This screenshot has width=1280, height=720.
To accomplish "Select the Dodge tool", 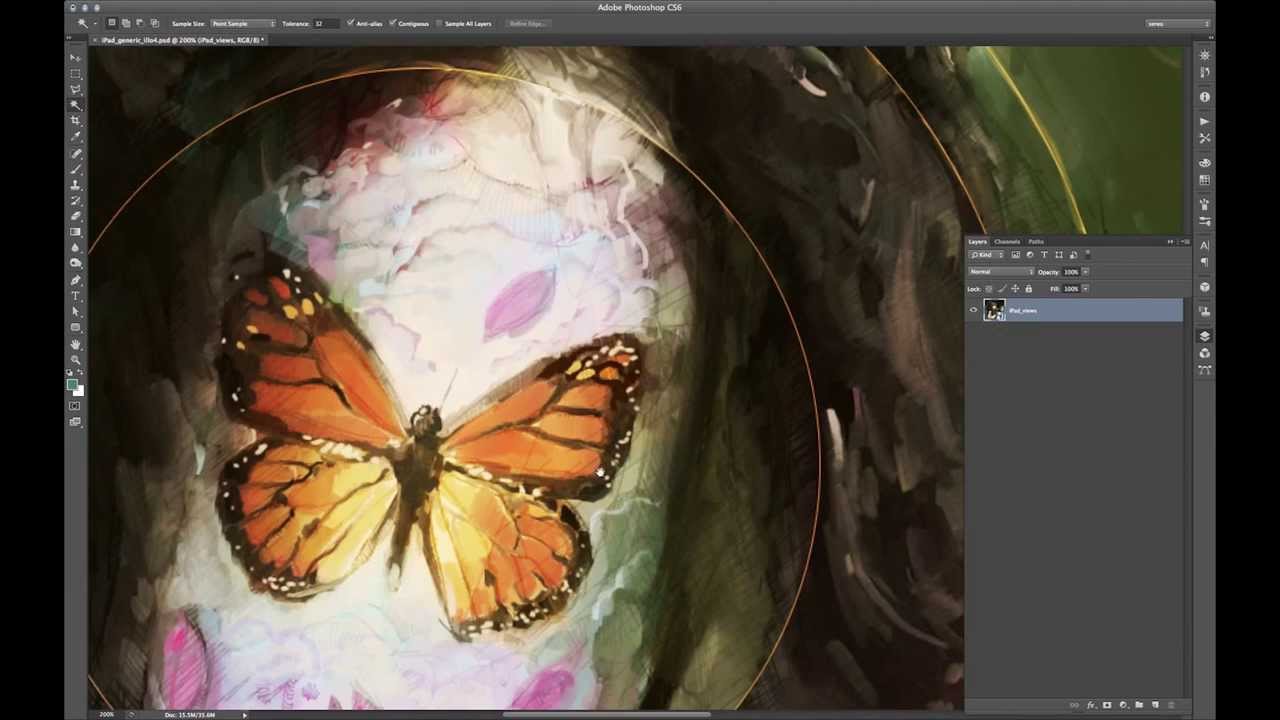I will [75, 263].
